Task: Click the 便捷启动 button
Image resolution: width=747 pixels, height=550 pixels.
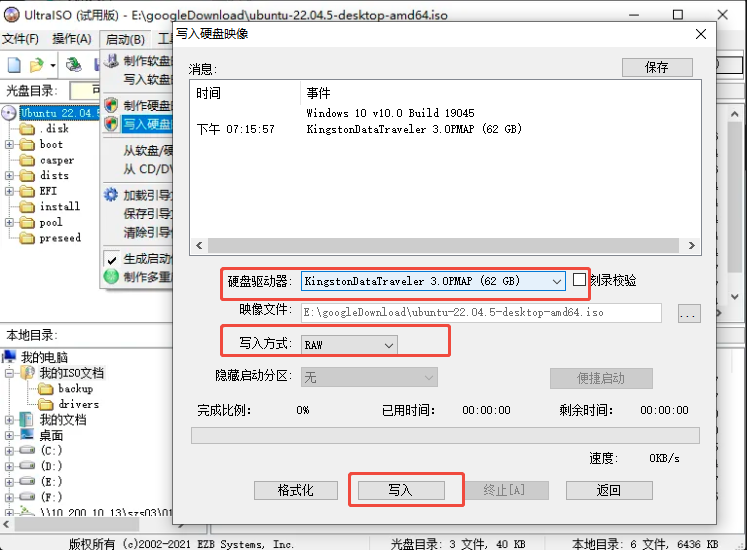Action: point(601,378)
